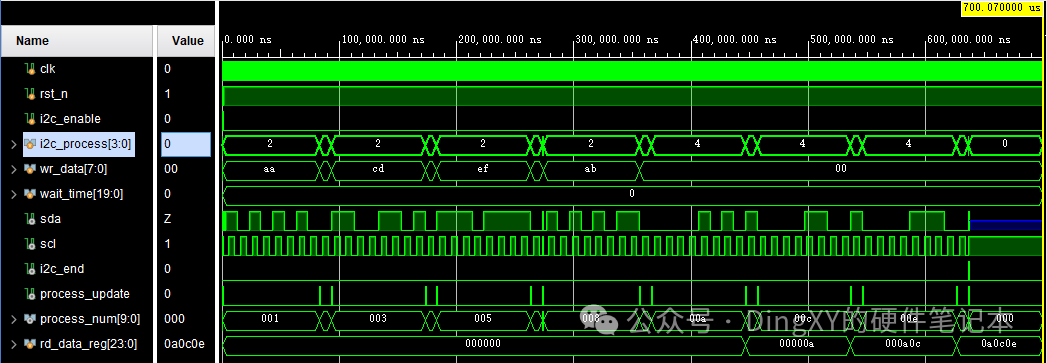Select the process_num[9:0] signal name
1047x363 pixels.
90,319
